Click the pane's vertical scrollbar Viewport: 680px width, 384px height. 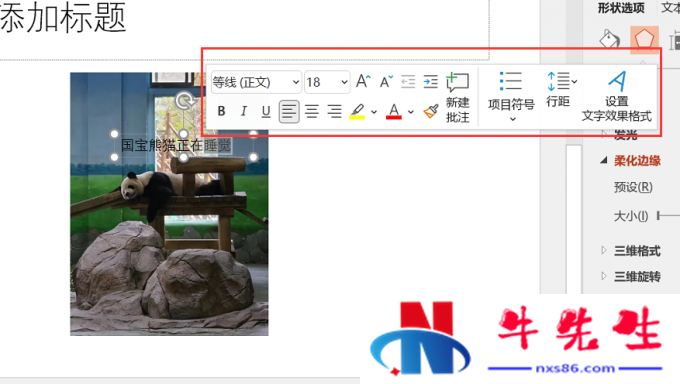[573, 219]
